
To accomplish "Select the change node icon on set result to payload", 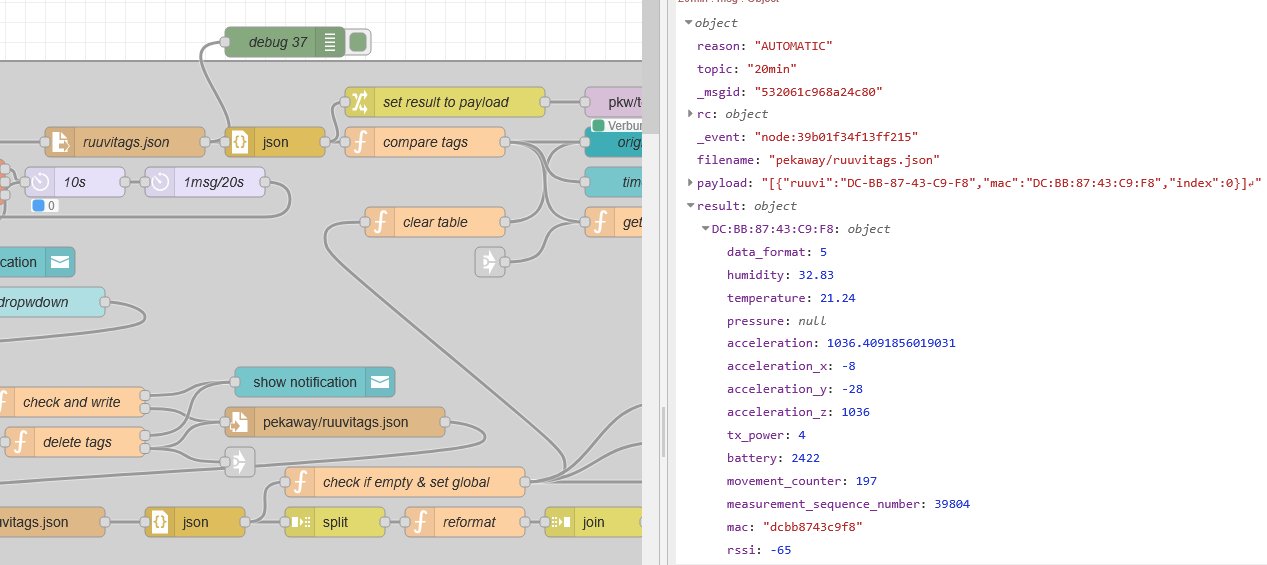I will 360,102.
